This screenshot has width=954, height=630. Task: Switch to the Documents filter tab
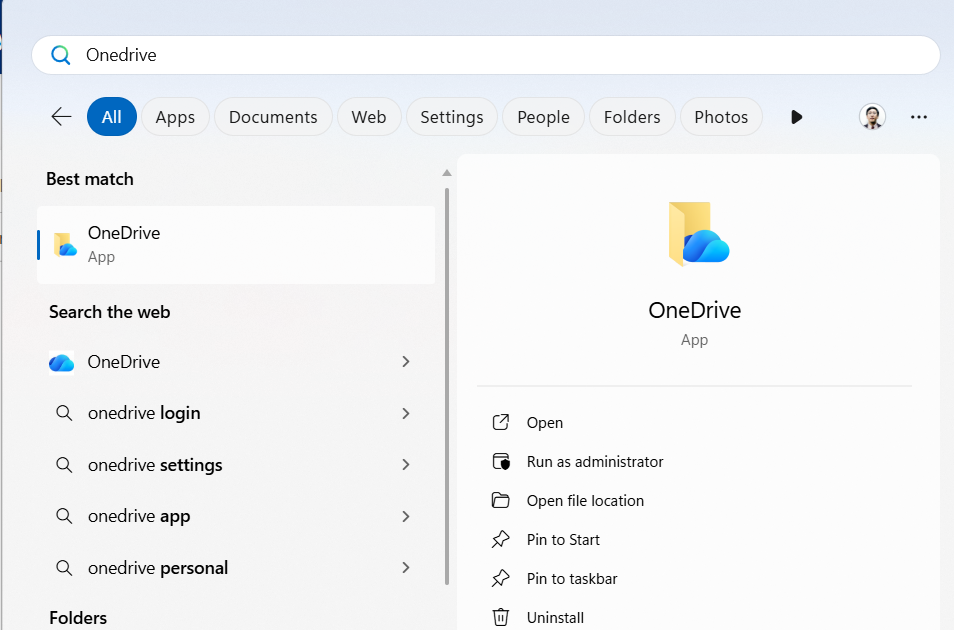273,117
